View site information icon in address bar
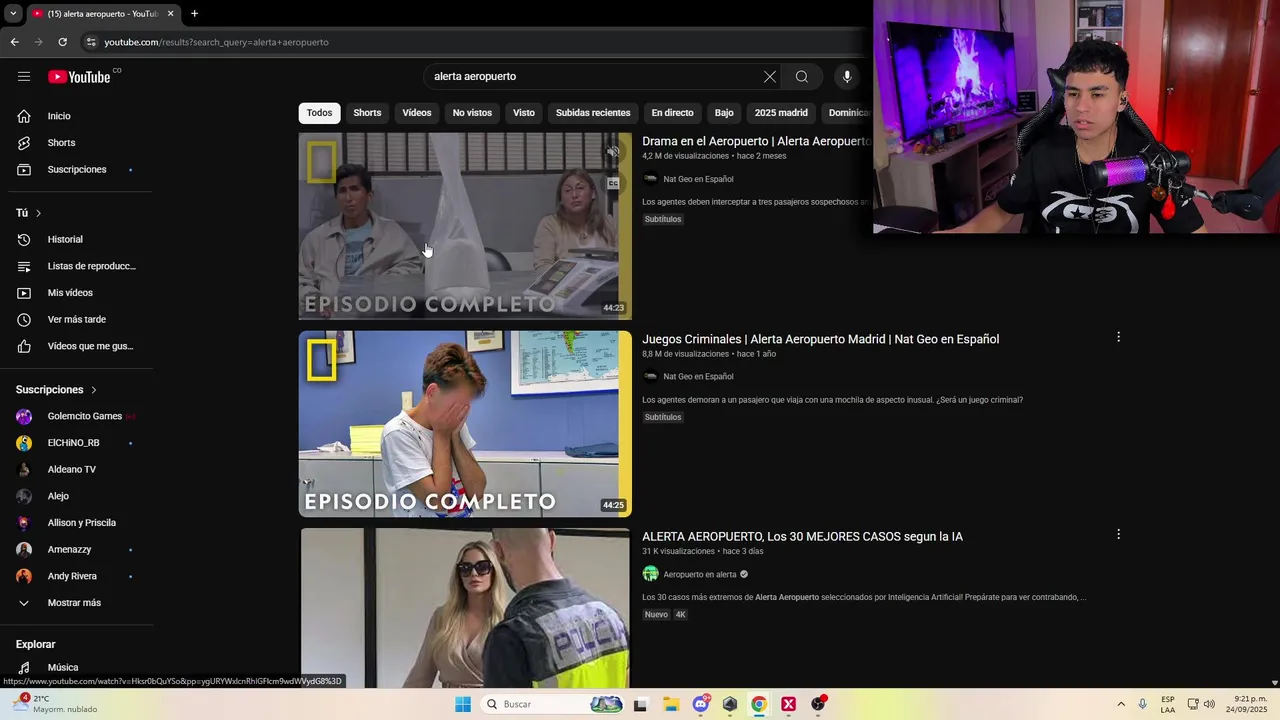Viewport: 1280px width, 720px height. pos(91,42)
